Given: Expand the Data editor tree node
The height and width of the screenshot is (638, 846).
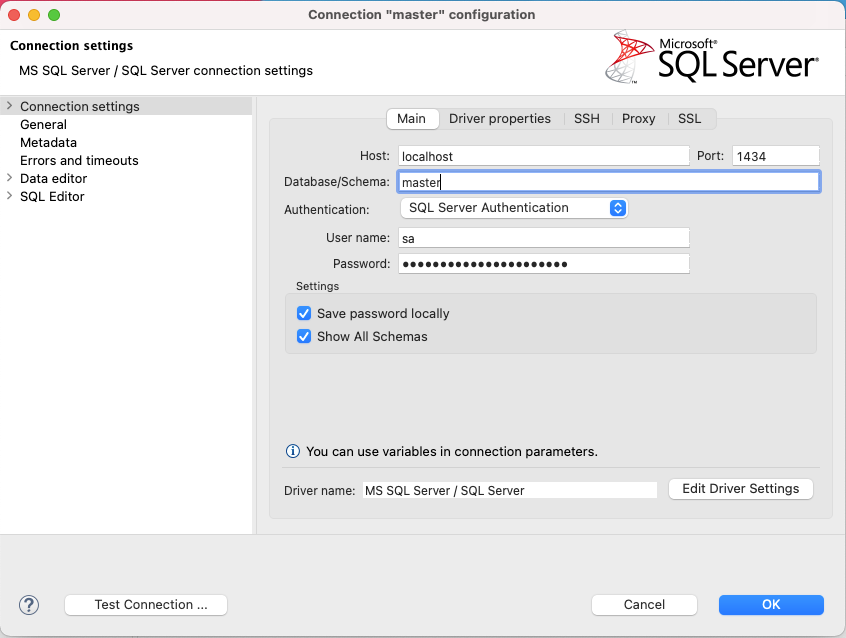Looking at the screenshot, I should pyautogui.click(x=9, y=178).
